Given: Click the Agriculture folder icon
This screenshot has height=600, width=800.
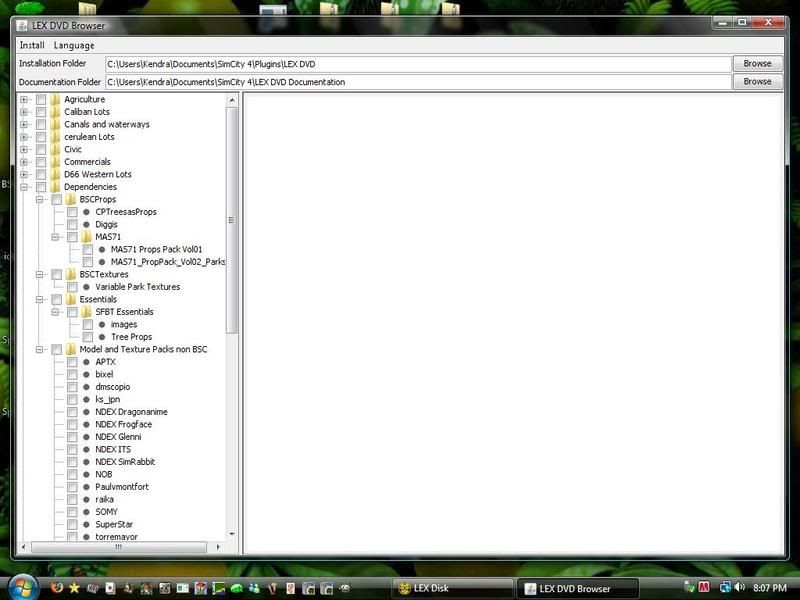Looking at the screenshot, I should (x=55, y=100).
